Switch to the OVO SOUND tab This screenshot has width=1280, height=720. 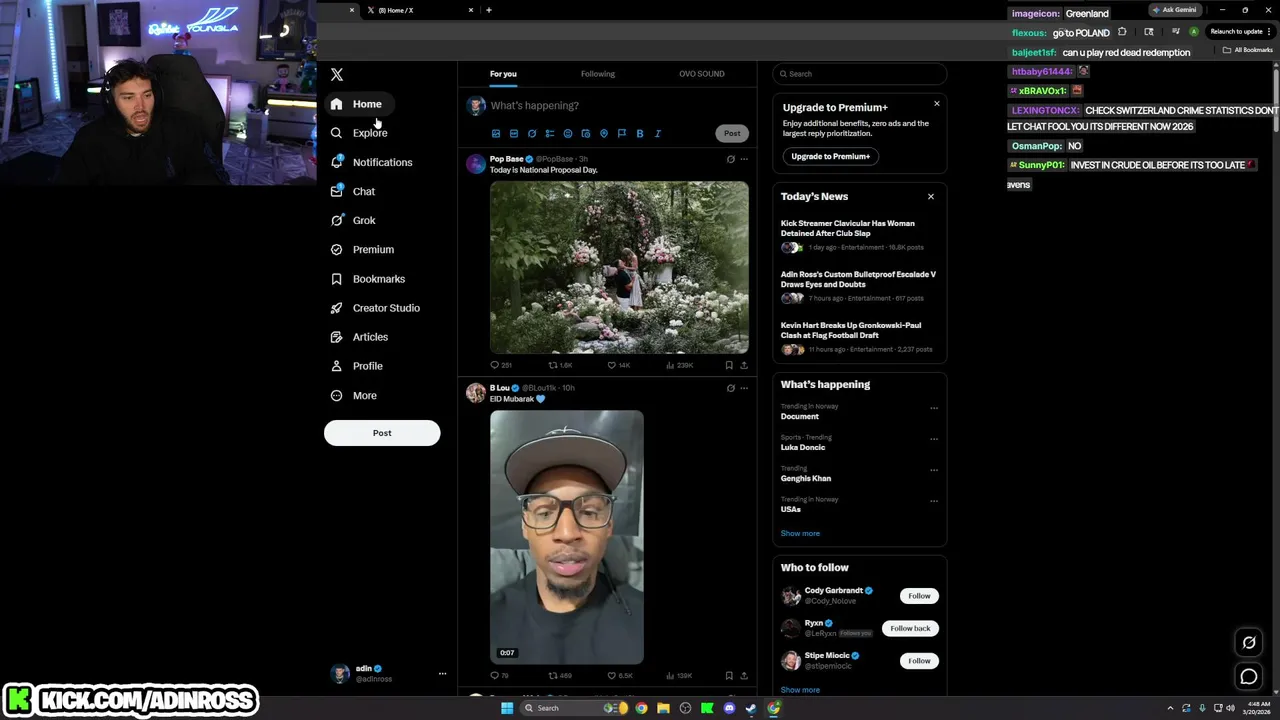tap(702, 74)
